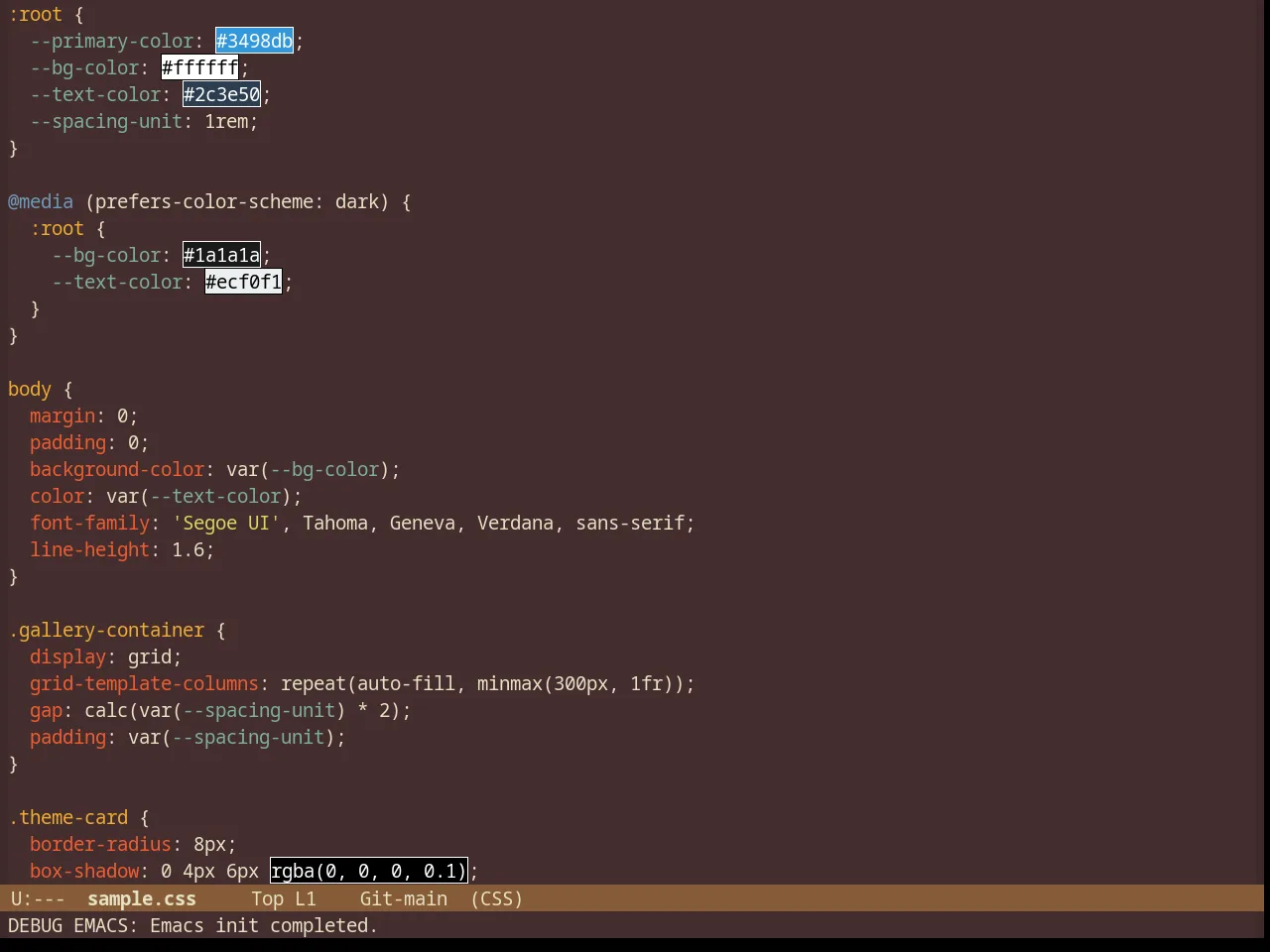Click the 'grid-template-columns' property
Viewport: 1270px width, 952px height.
click(x=144, y=683)
